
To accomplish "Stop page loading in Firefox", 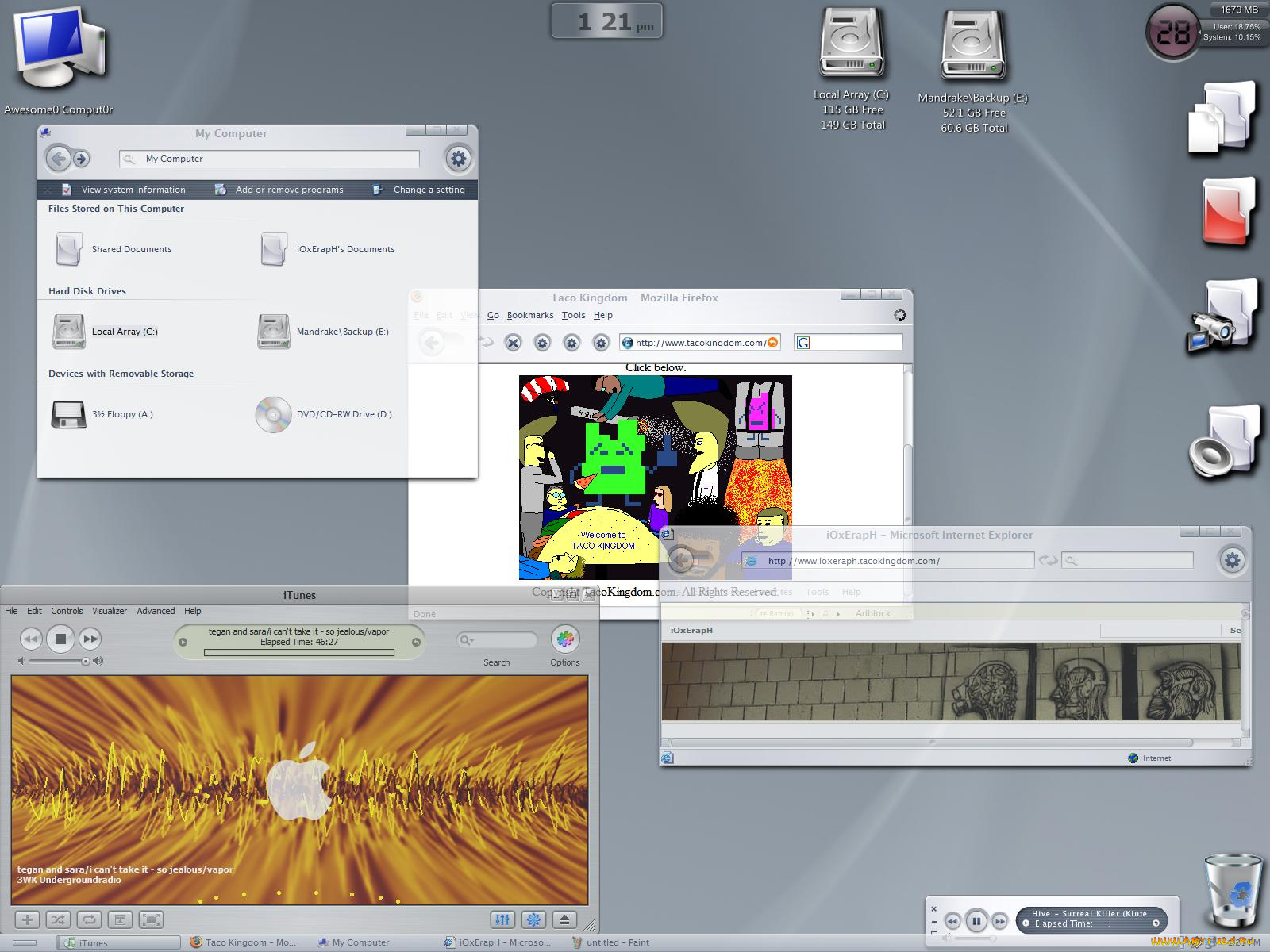I will click(514, 342).
